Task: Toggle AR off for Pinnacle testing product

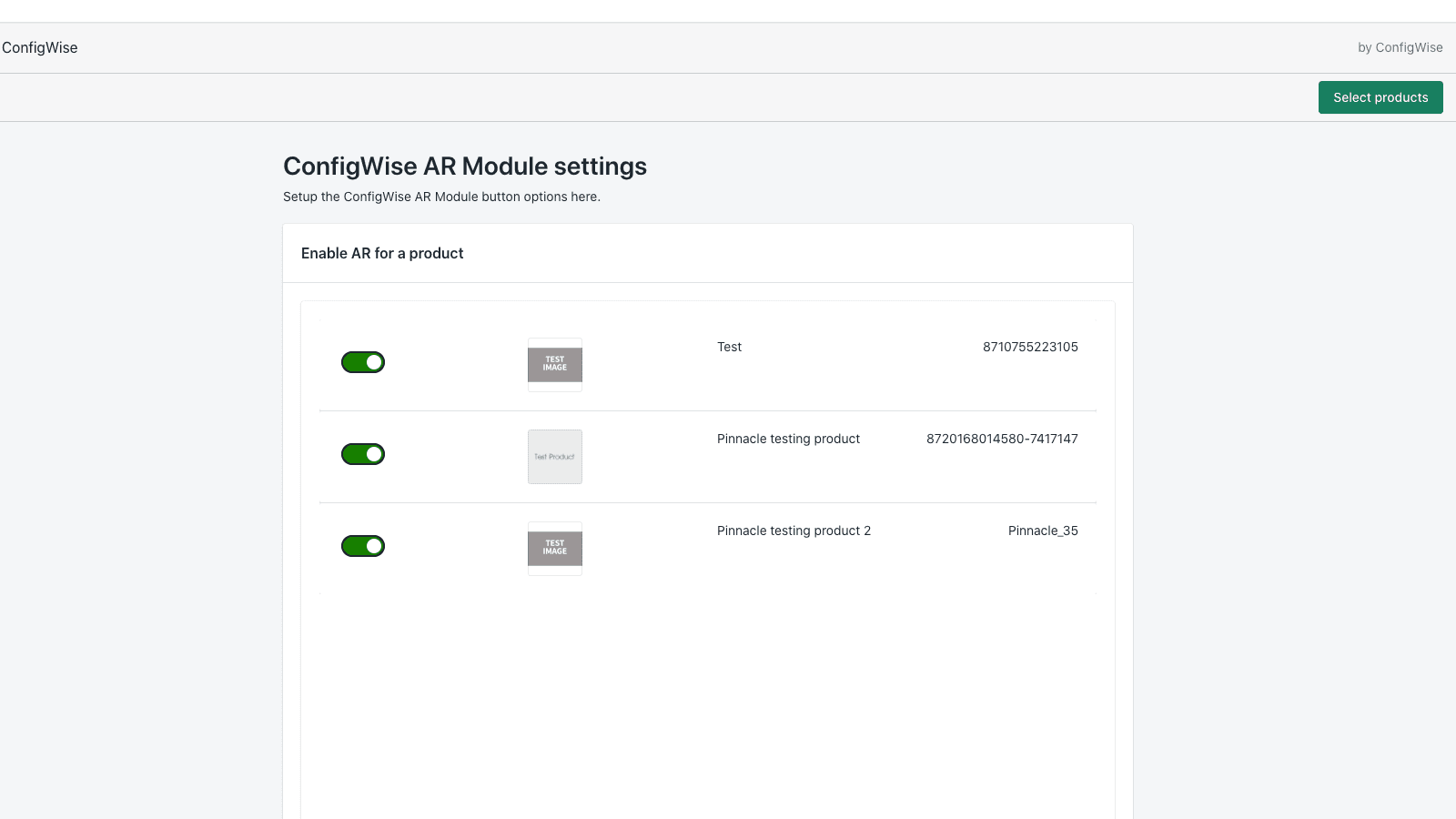Action: click(x=362, y=453)
